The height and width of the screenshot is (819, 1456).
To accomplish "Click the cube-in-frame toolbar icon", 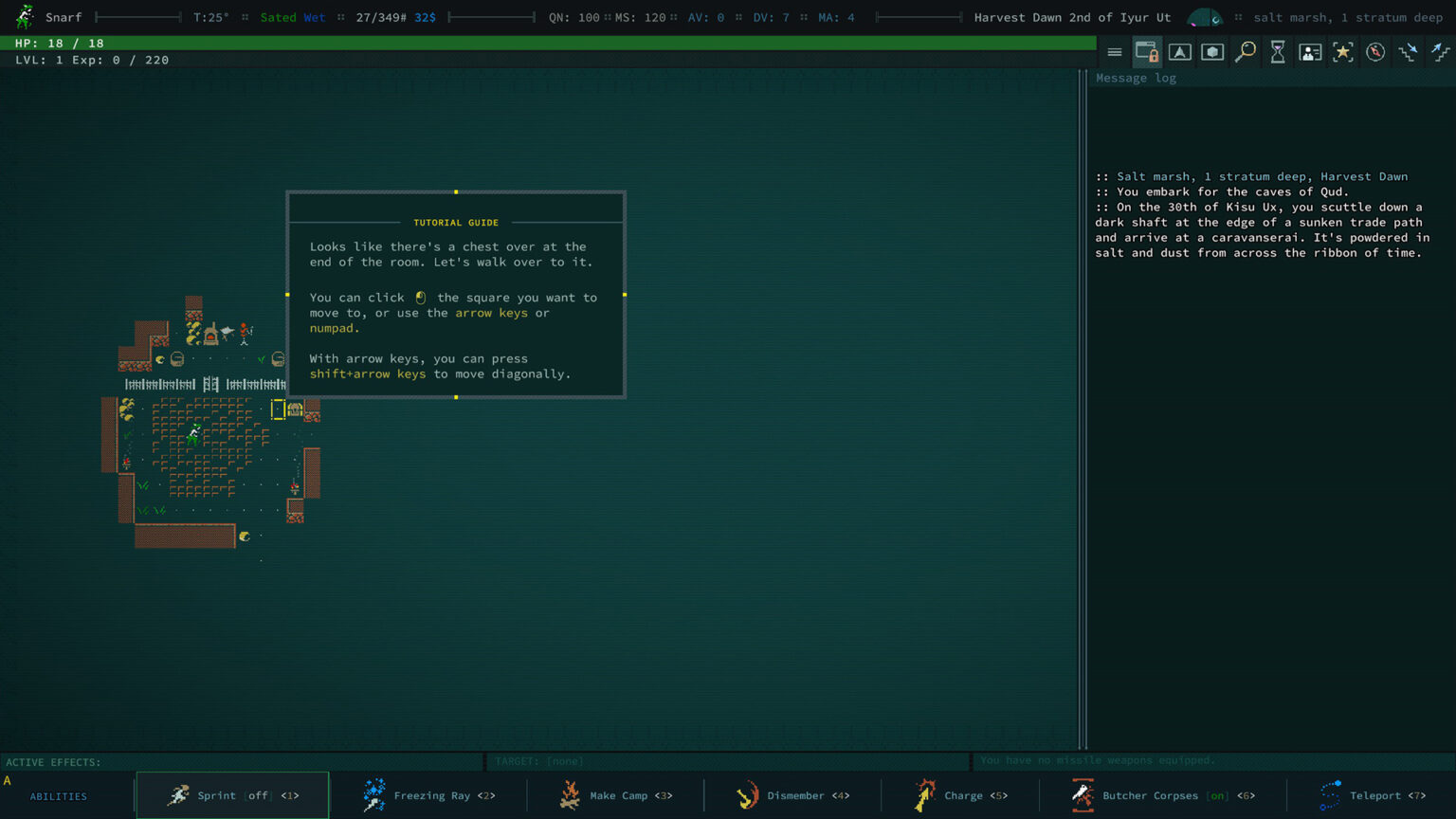I will (1212, 52).
